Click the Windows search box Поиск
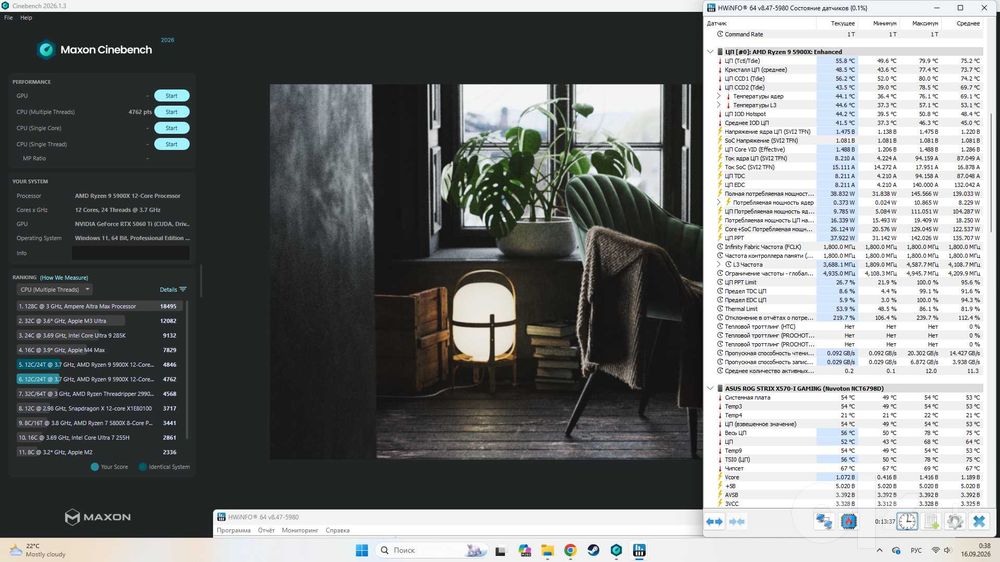This screenshot has width=1000, height=562. [x=431, y=550]
